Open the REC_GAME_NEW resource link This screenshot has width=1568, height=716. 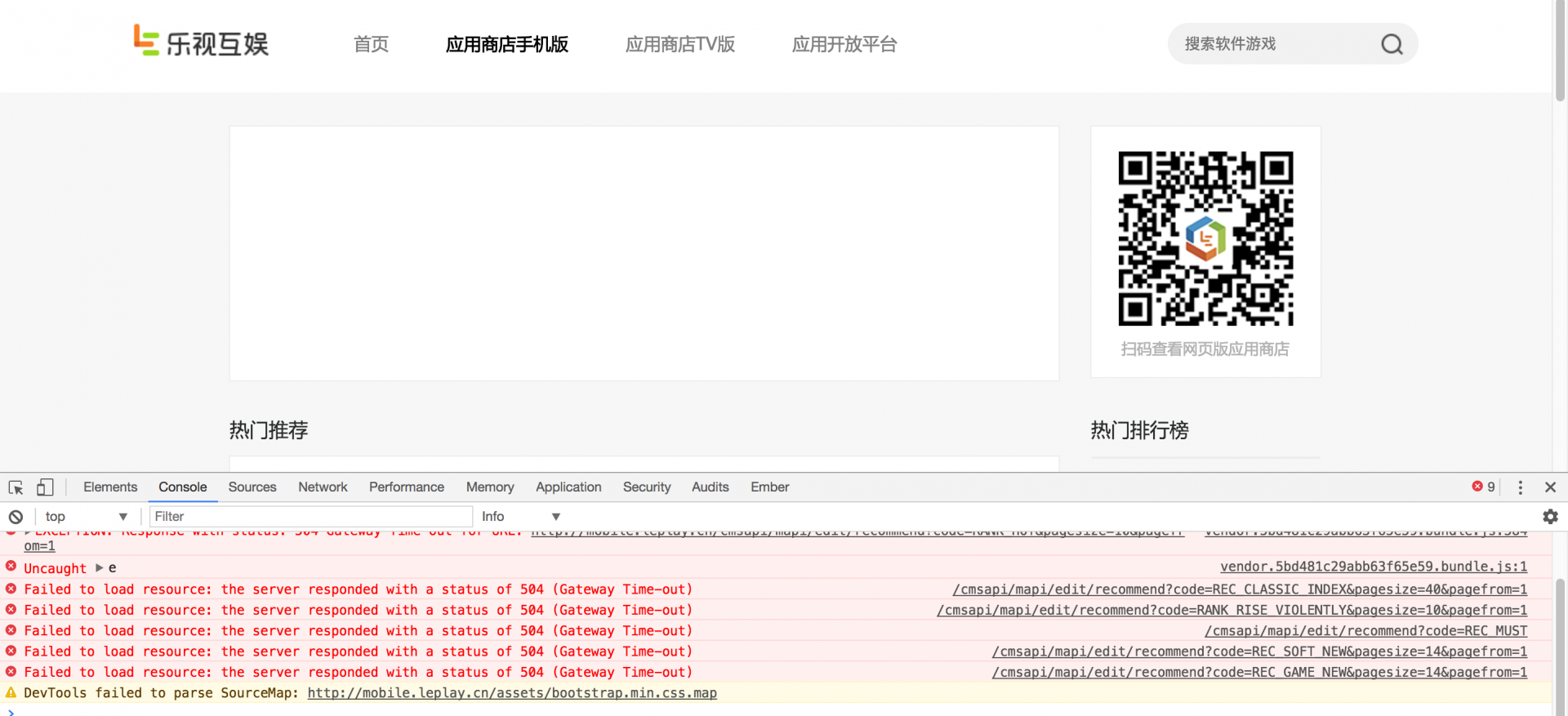tap(1259, 672)
